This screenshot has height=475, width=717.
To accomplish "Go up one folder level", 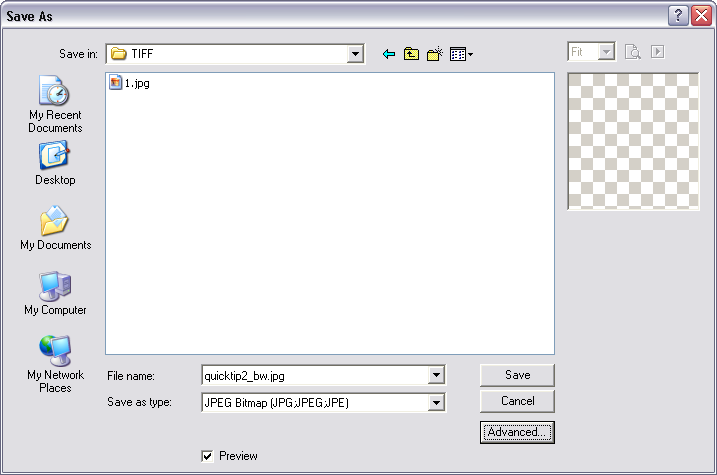I will pos(411,54).
